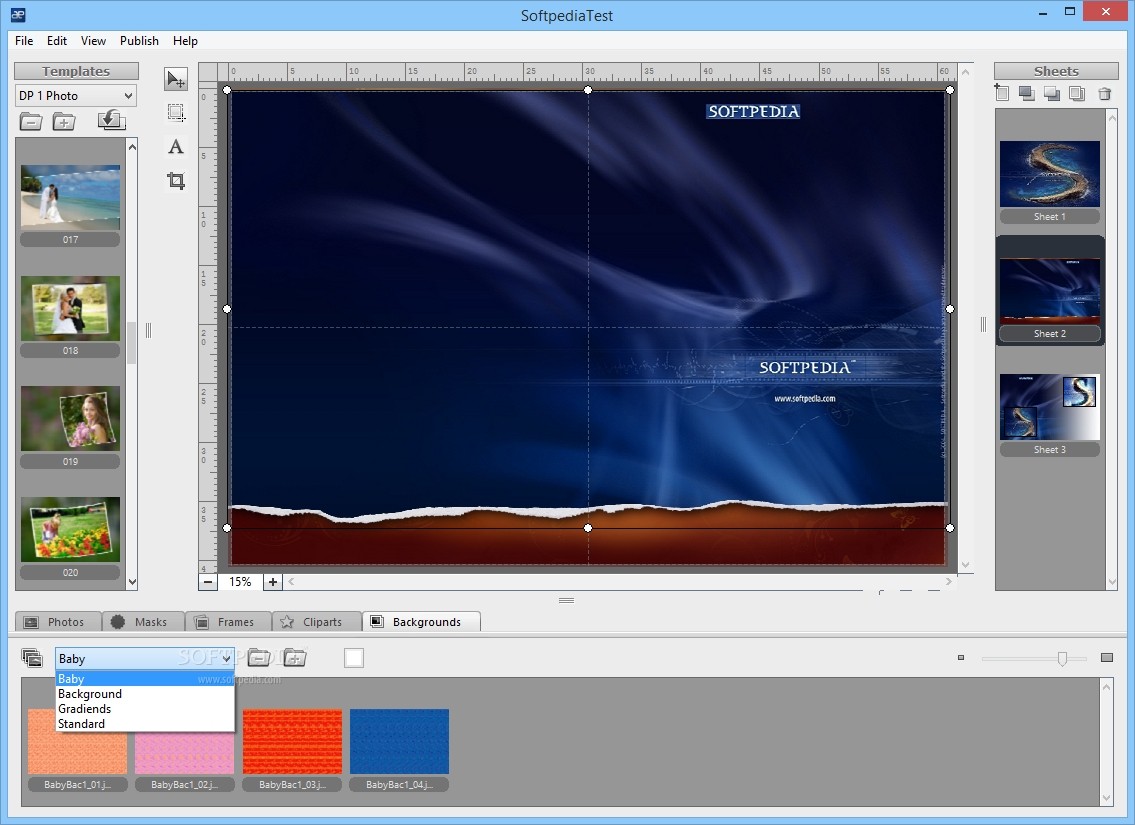Click the Sheets panel header
The width and height of the screenshot is (1135, 825).
[1056, 71]
